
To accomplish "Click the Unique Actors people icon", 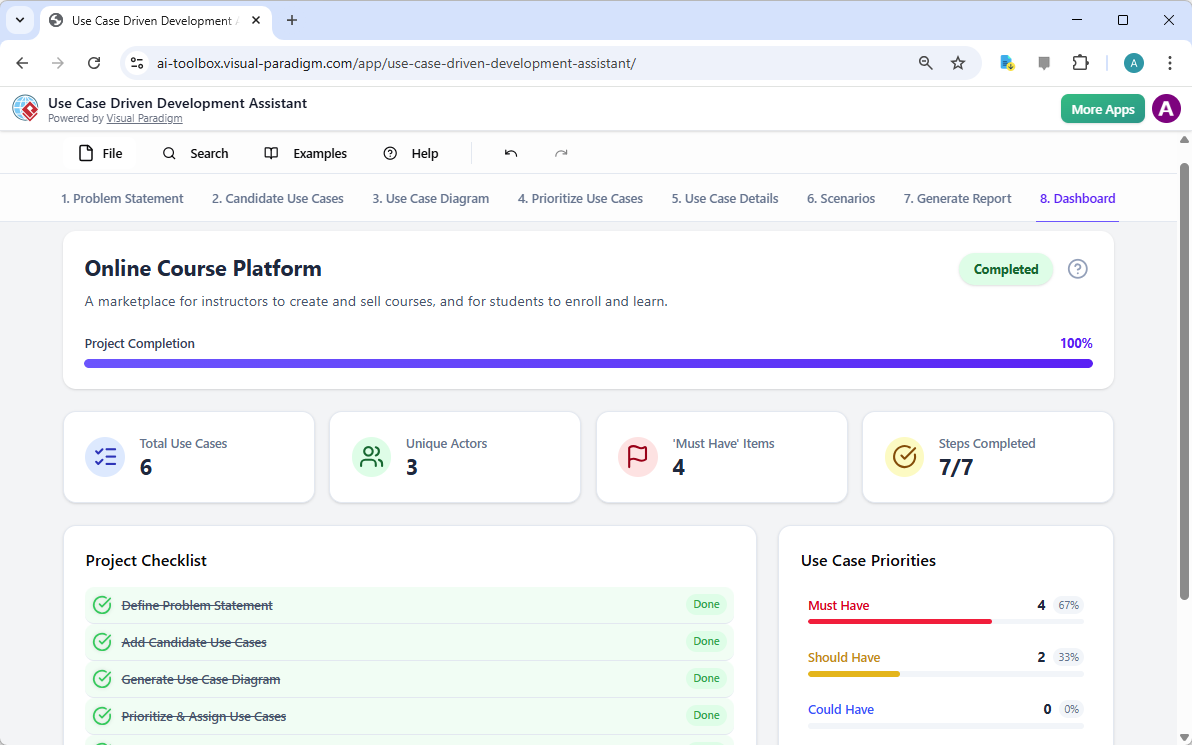I will point(371,457).
